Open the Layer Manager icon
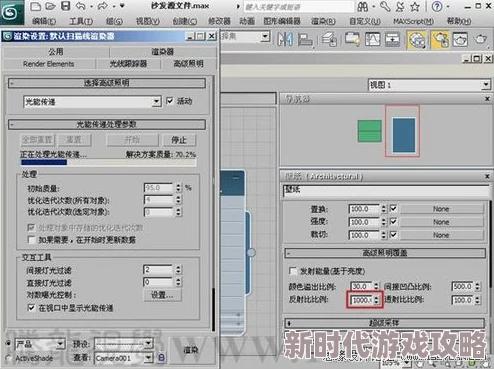494x369 pixels. click(329, 40)
